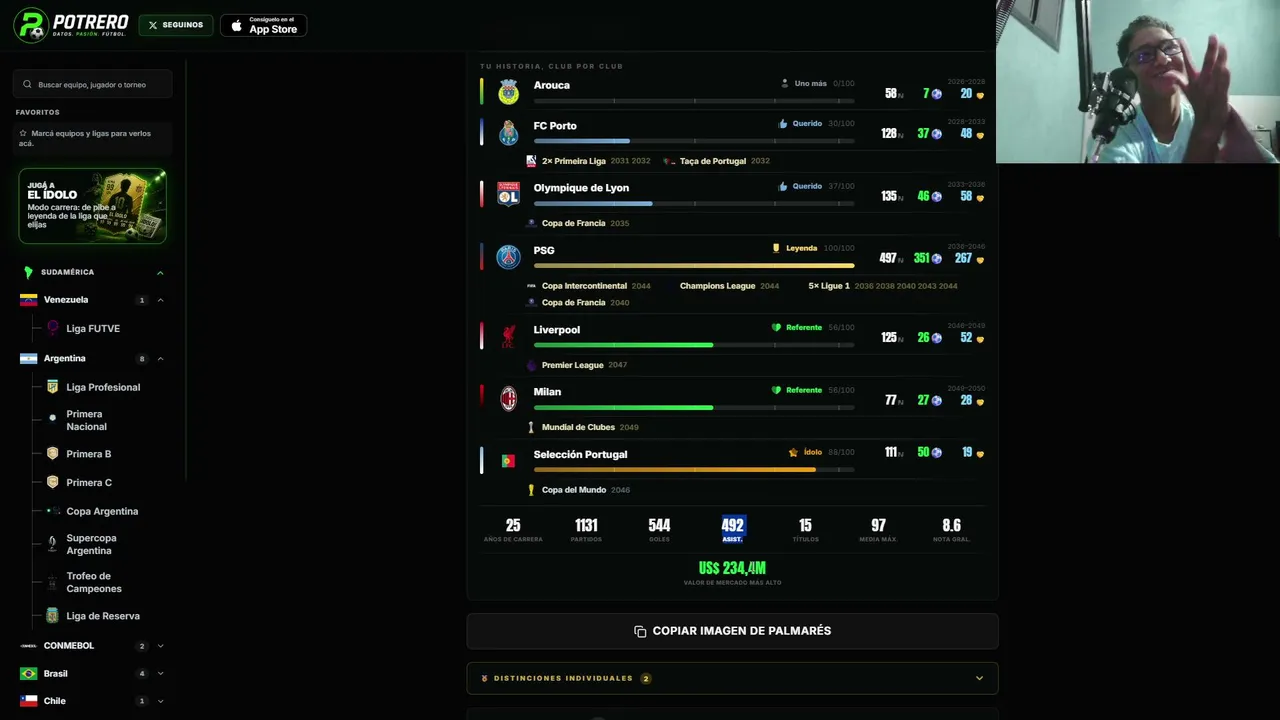Click the Apple logo on the App Store badge
1280x720 pixels.
237,26
